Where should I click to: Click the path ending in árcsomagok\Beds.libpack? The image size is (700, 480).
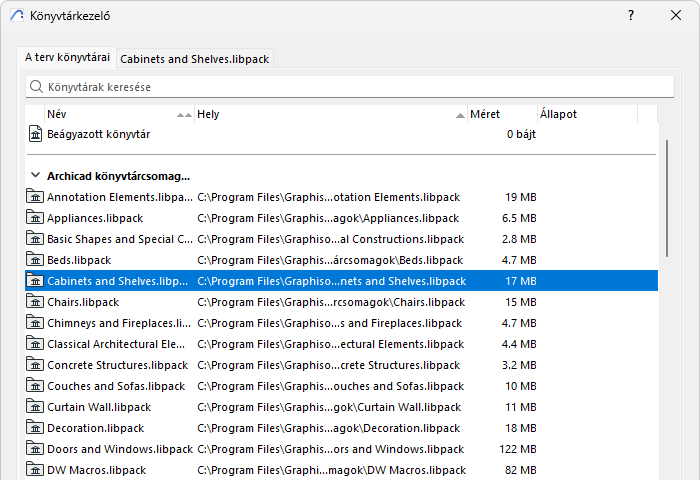coord(330,260)
